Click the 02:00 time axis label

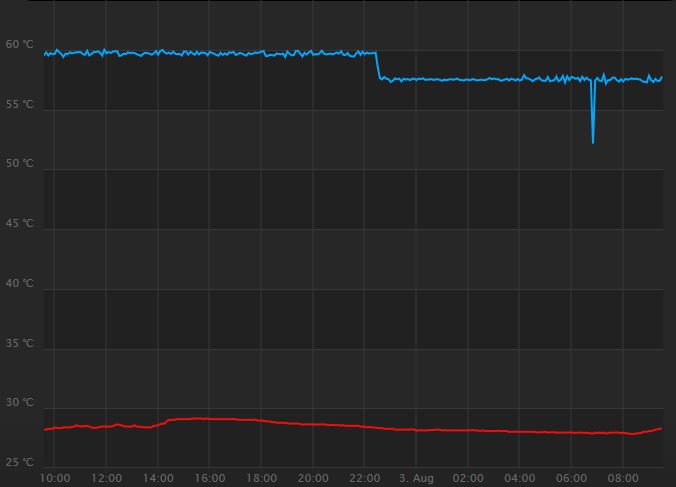[468, 478]
